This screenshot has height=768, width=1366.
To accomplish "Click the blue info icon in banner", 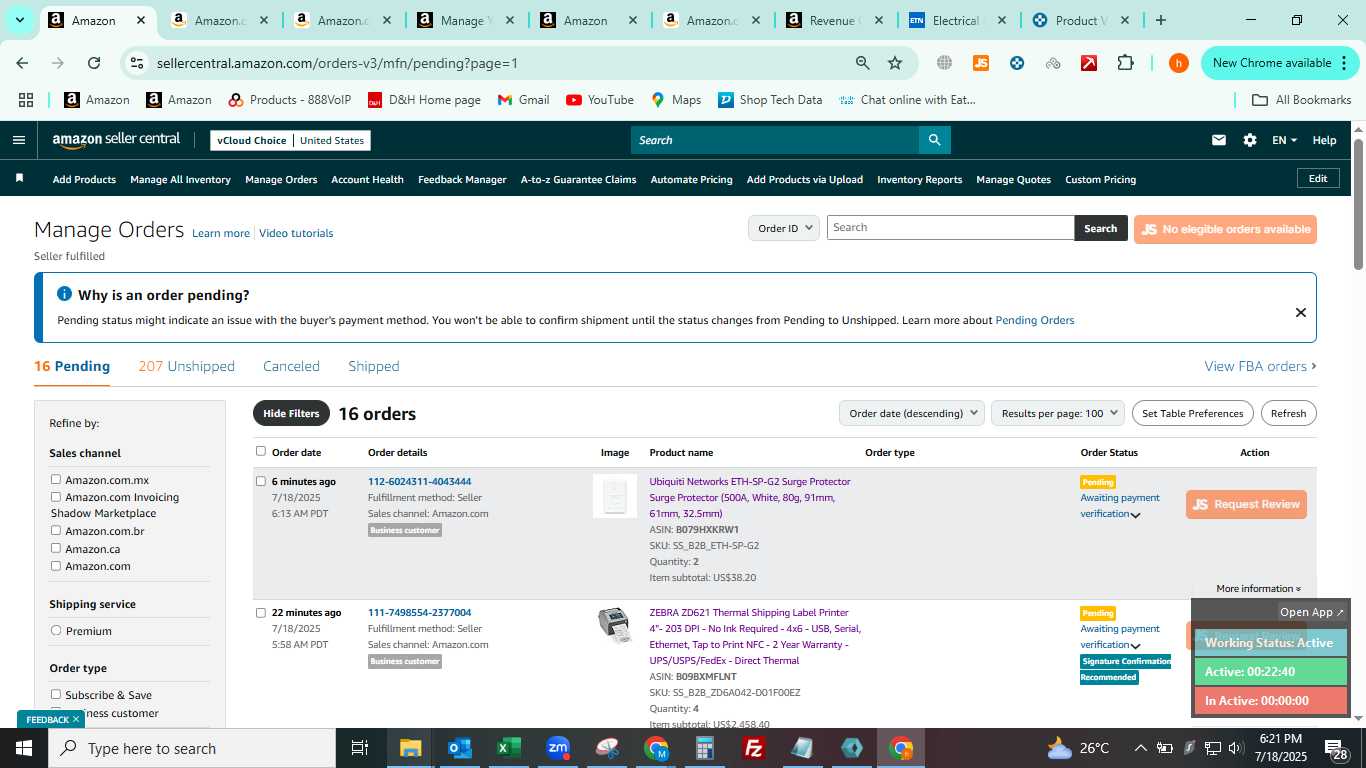I will pos(64,294).
